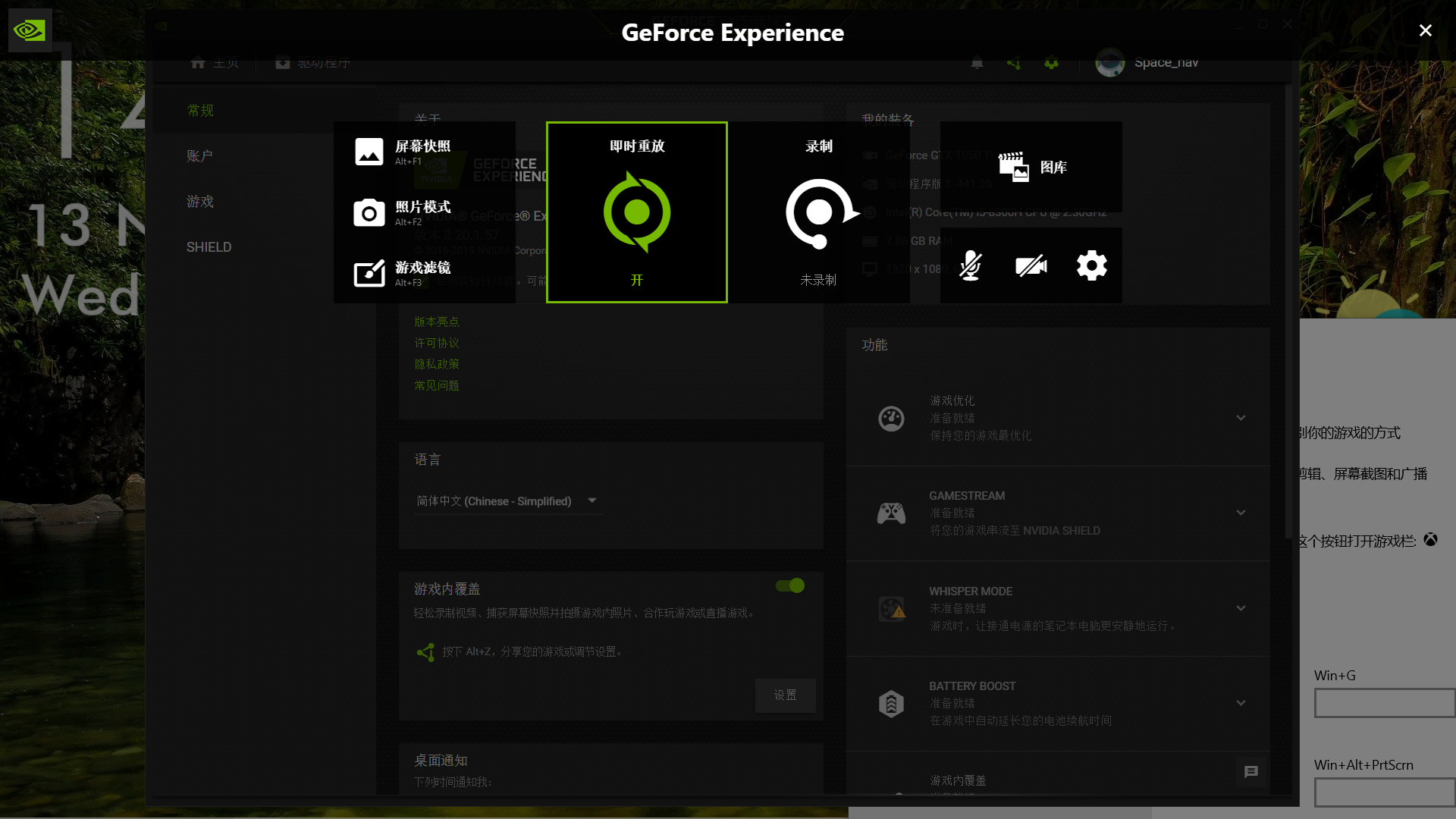
Task: Open the language dropdown 简体中文
Action: point(508,501)
